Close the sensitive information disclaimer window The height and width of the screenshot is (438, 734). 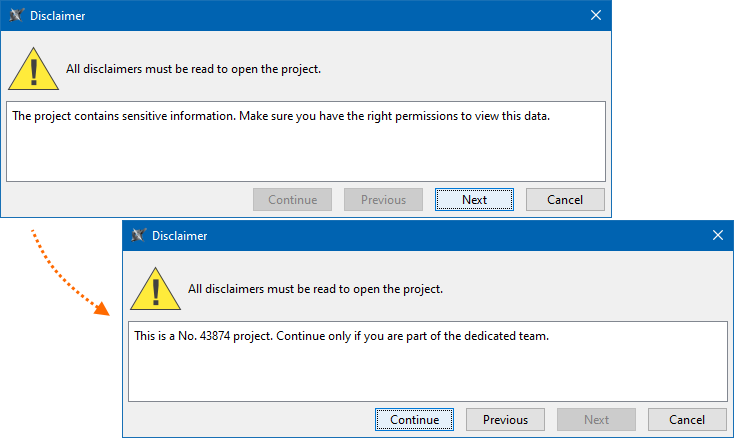click(596, 16)
